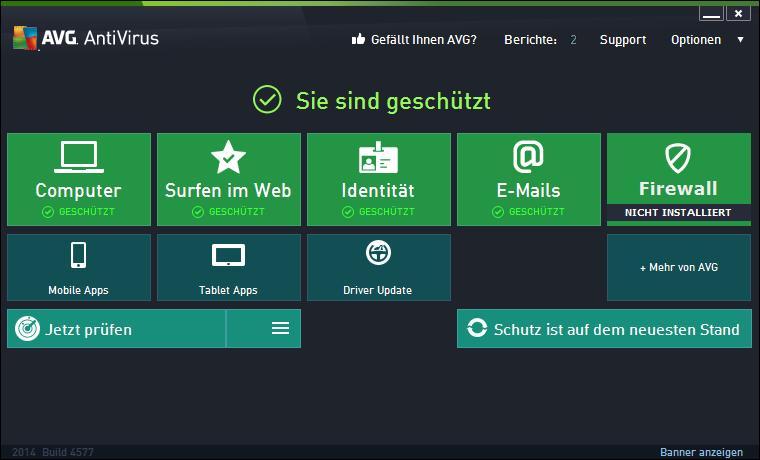Click the Surfen im Web title
The height and width of the screenshot is (460, 760).
228,190
